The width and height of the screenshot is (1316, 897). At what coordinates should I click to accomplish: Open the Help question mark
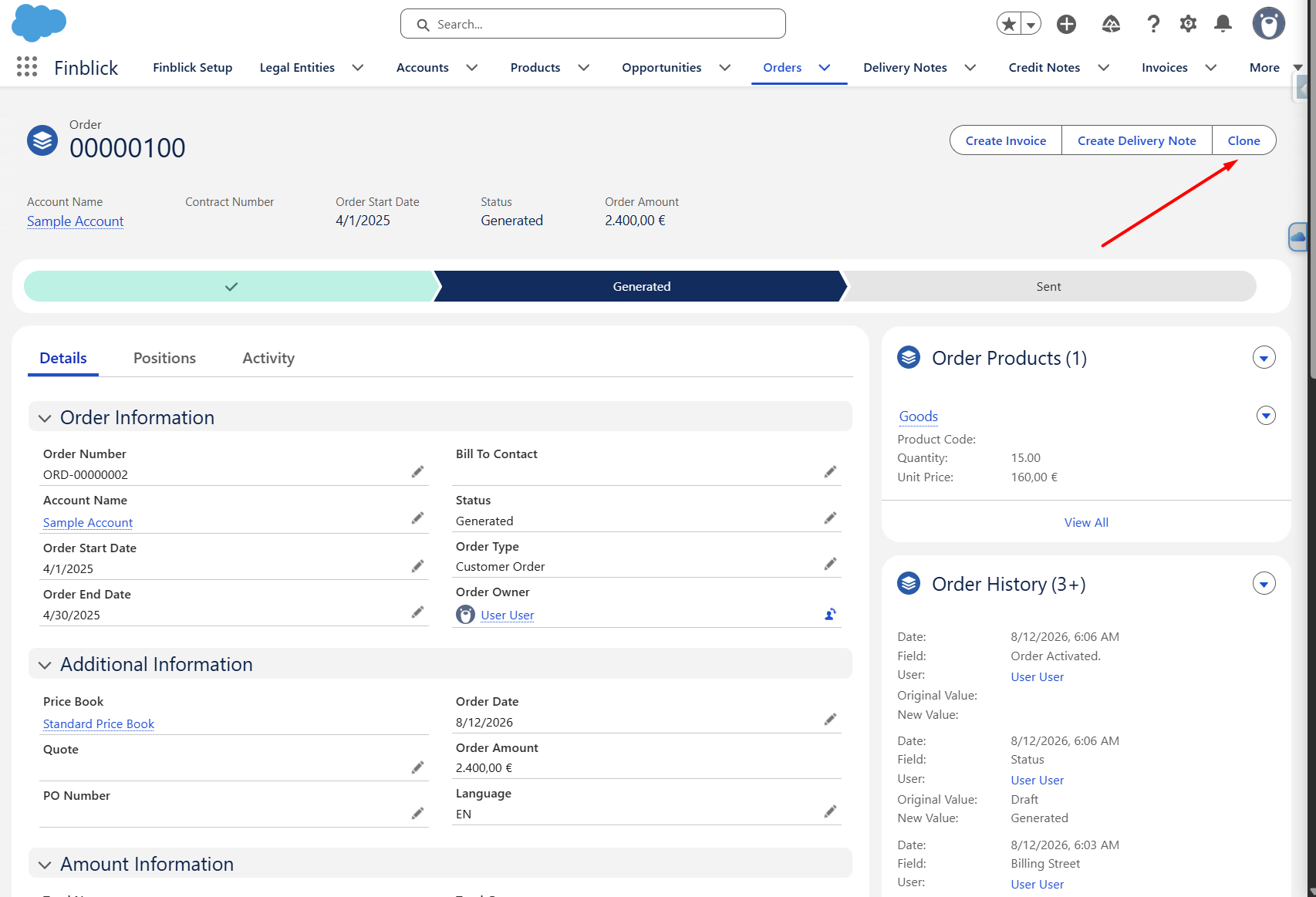1153,24
